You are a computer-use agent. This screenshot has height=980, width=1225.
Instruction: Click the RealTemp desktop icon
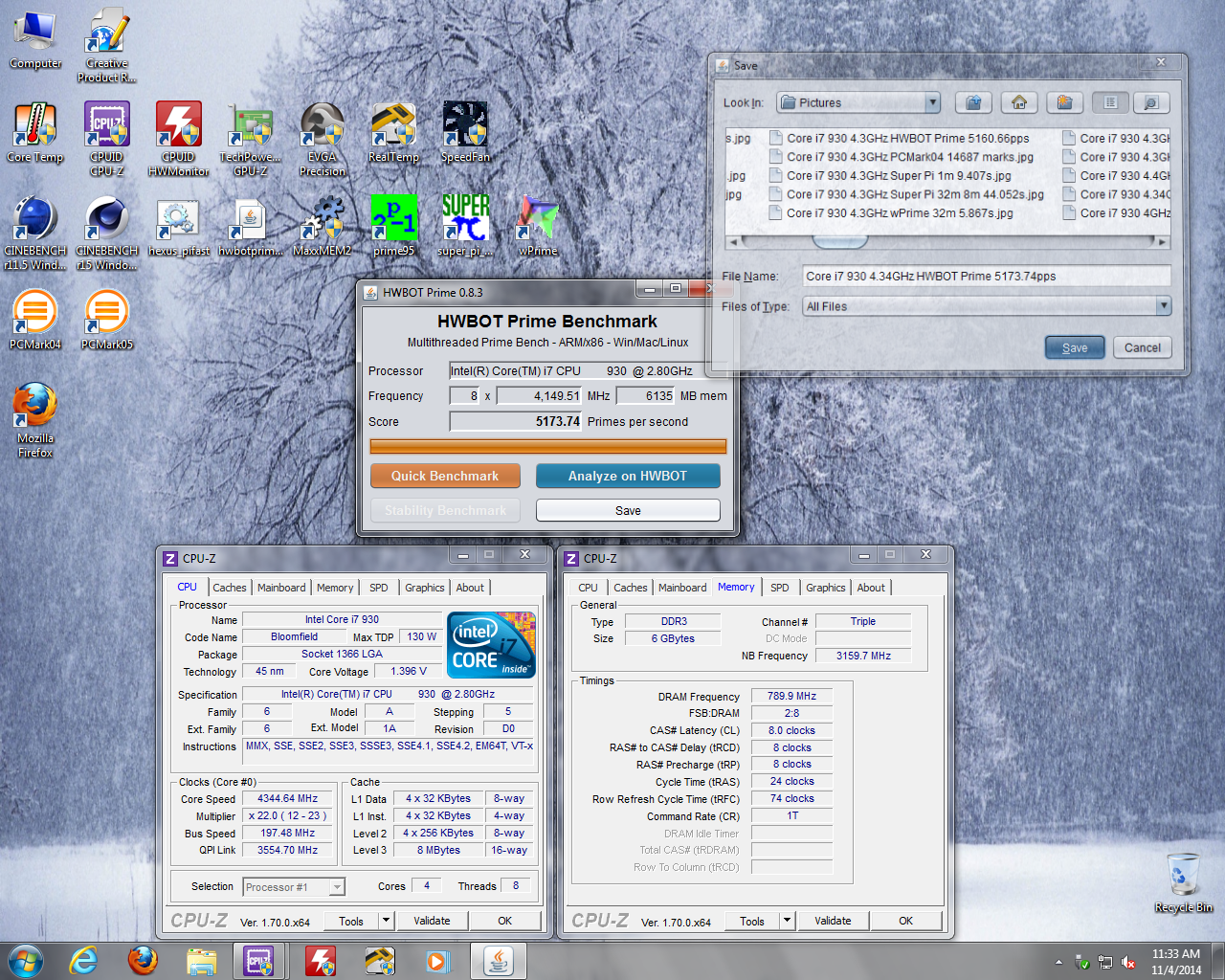[393, 133]
